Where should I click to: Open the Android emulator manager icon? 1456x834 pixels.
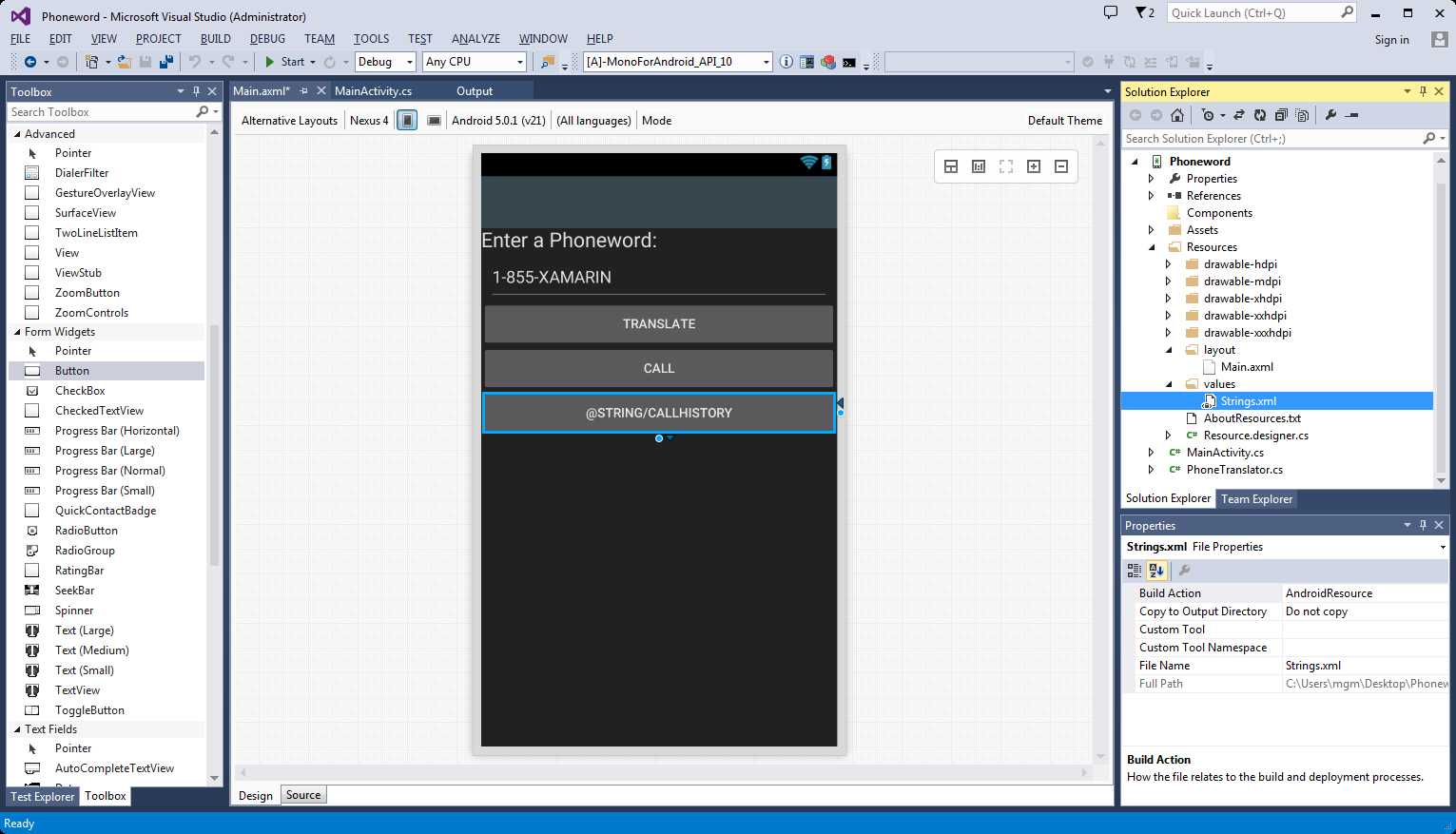pyautogui.click(x=828, y=62)
